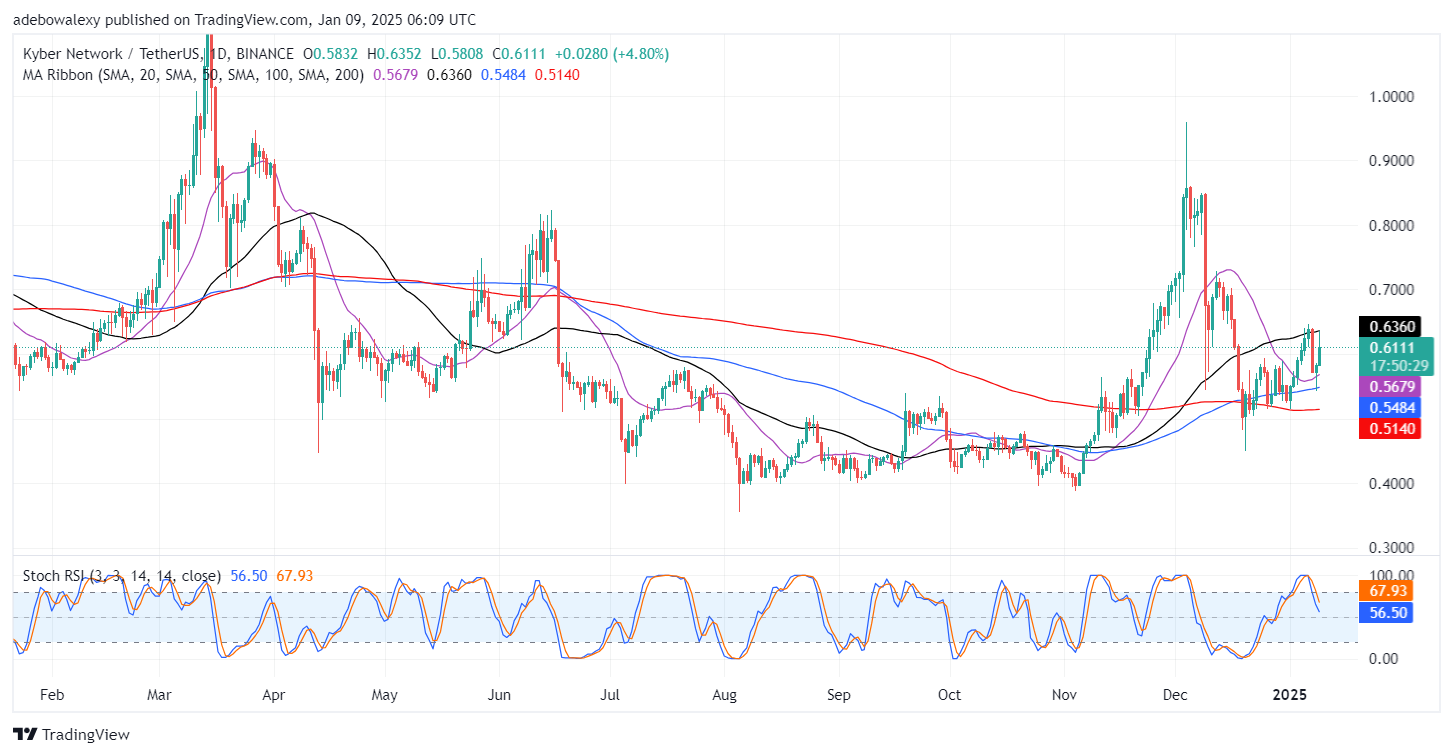The height and width of the screenshot is (756, 1453).
Task: Click the +0.0280 (+4.80%) change value
Action: pyautogui.click(x=611, y=54)
